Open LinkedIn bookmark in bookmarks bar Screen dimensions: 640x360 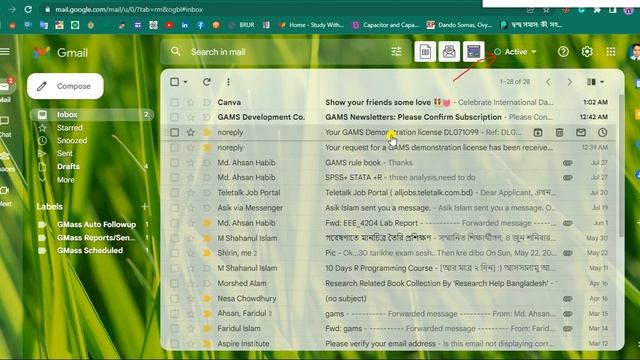(184, 25)
